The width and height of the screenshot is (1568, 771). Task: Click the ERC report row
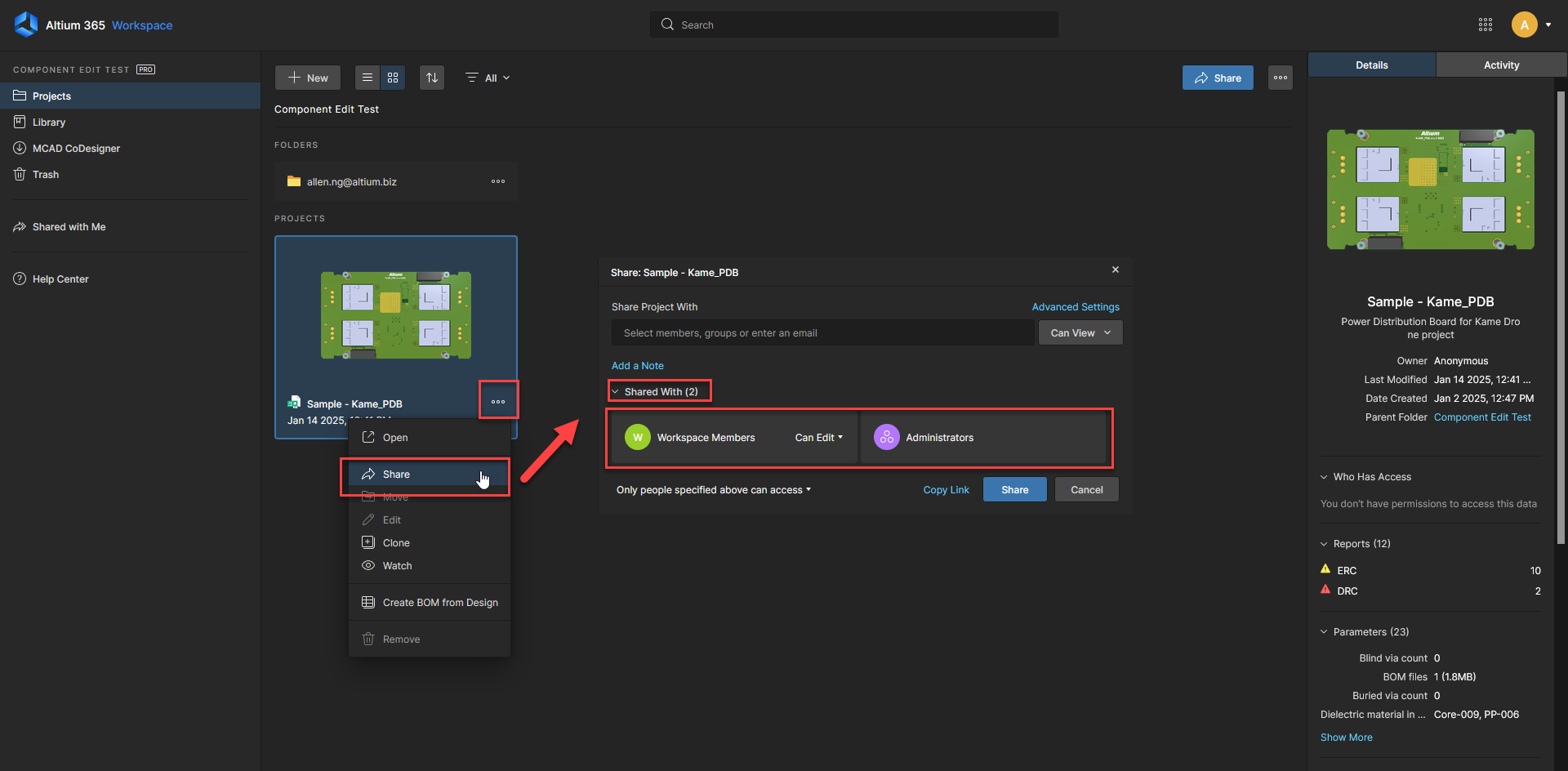coord(1430,570)
